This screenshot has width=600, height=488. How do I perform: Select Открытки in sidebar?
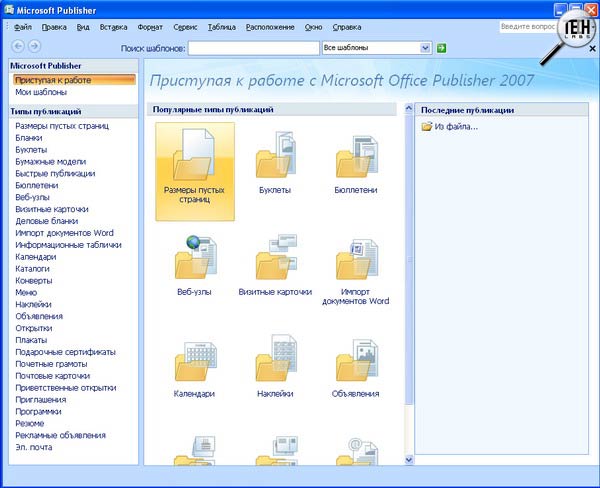tap(34, 328)
